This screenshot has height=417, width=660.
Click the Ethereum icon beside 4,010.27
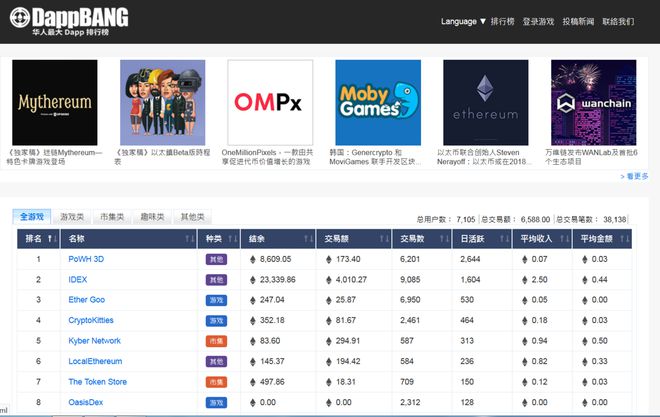point(329,280)
